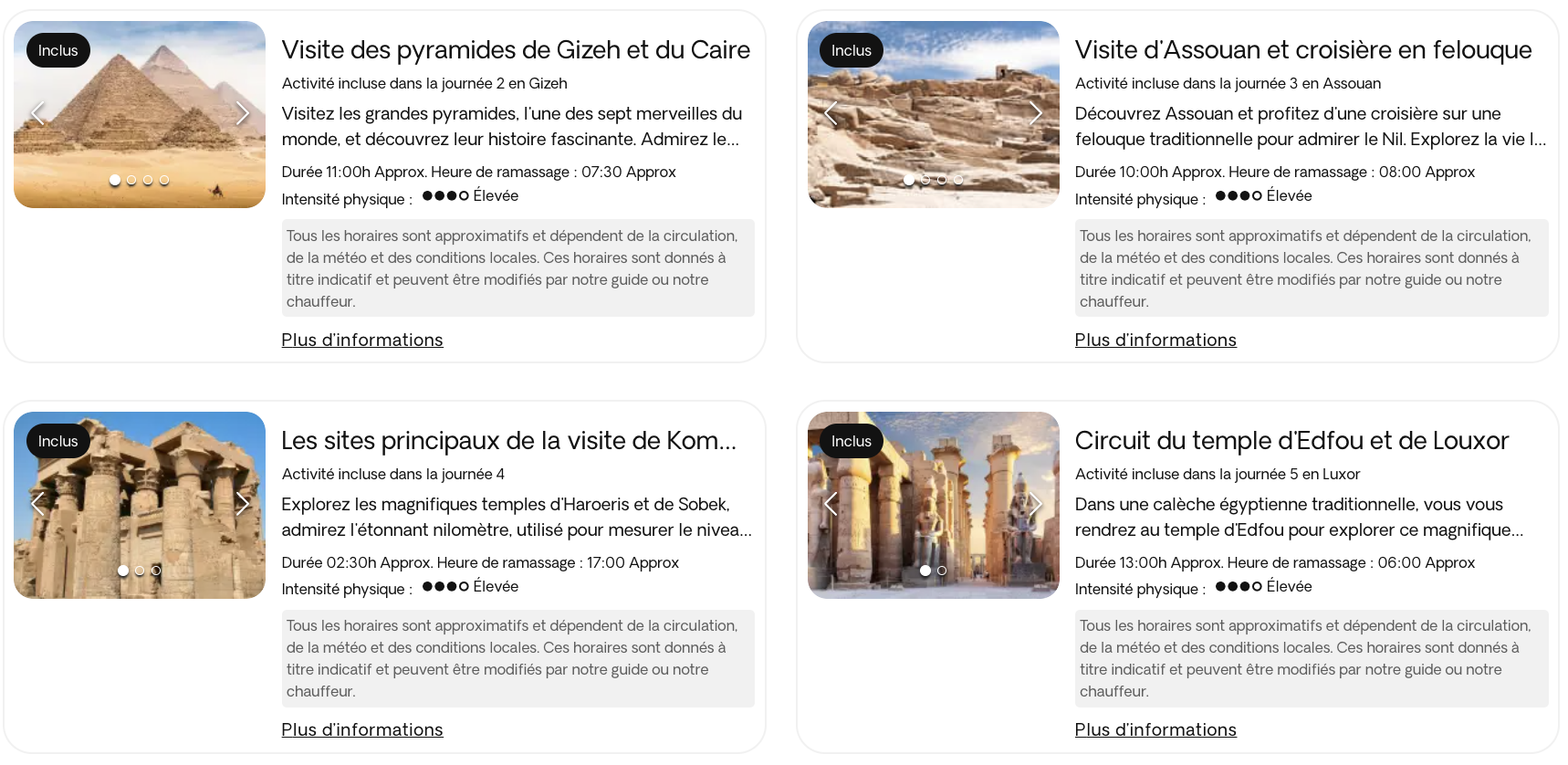Select second dot of pyramids carousel
Image resolution: width=1568 pixels, height=765 pixels.
131,180
